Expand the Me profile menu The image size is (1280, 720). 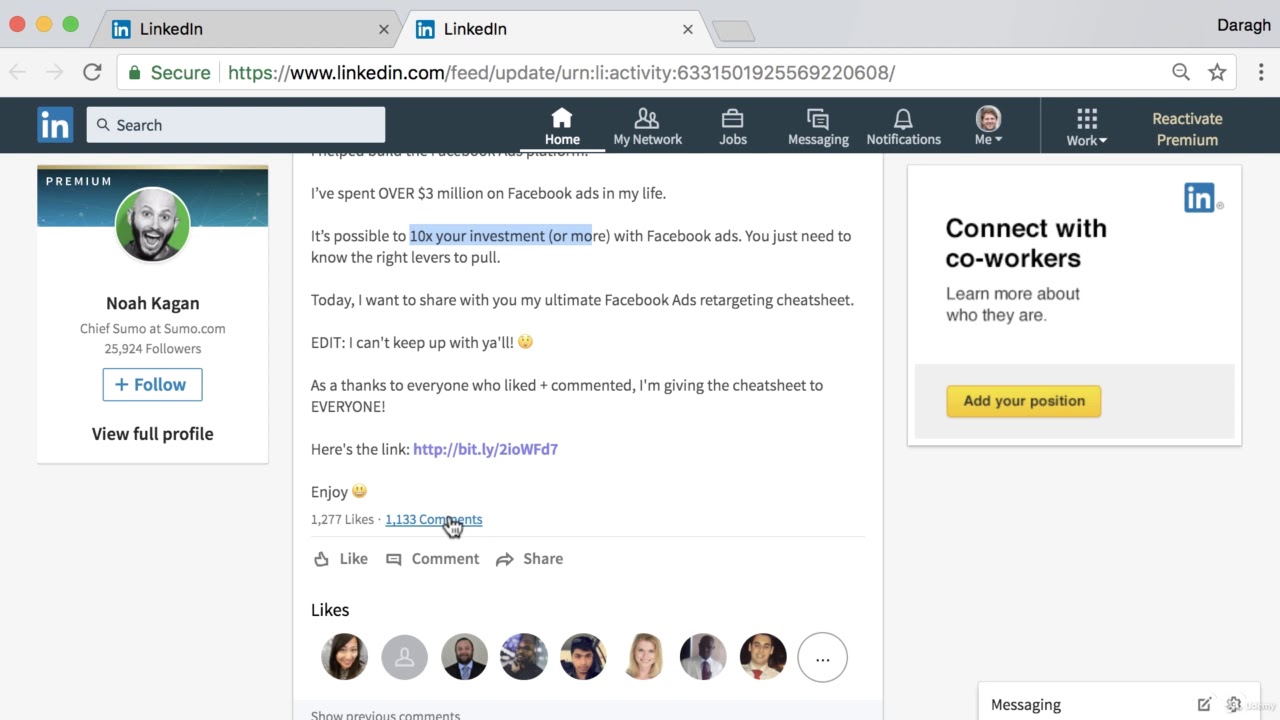(x=988, y=126)
